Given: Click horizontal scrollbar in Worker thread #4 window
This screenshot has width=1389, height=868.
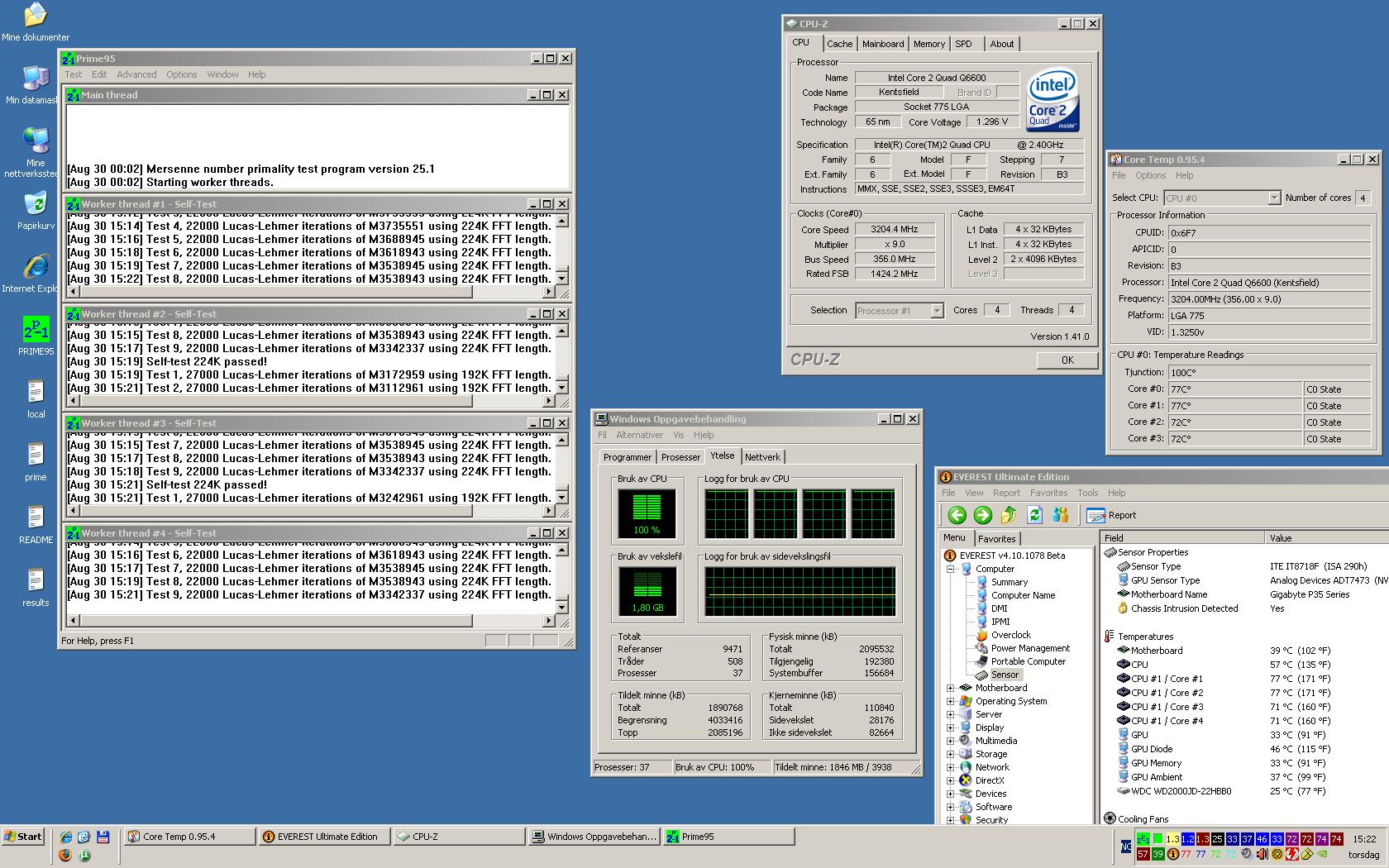Looking at the screenshot, I should tap(310, 620).
